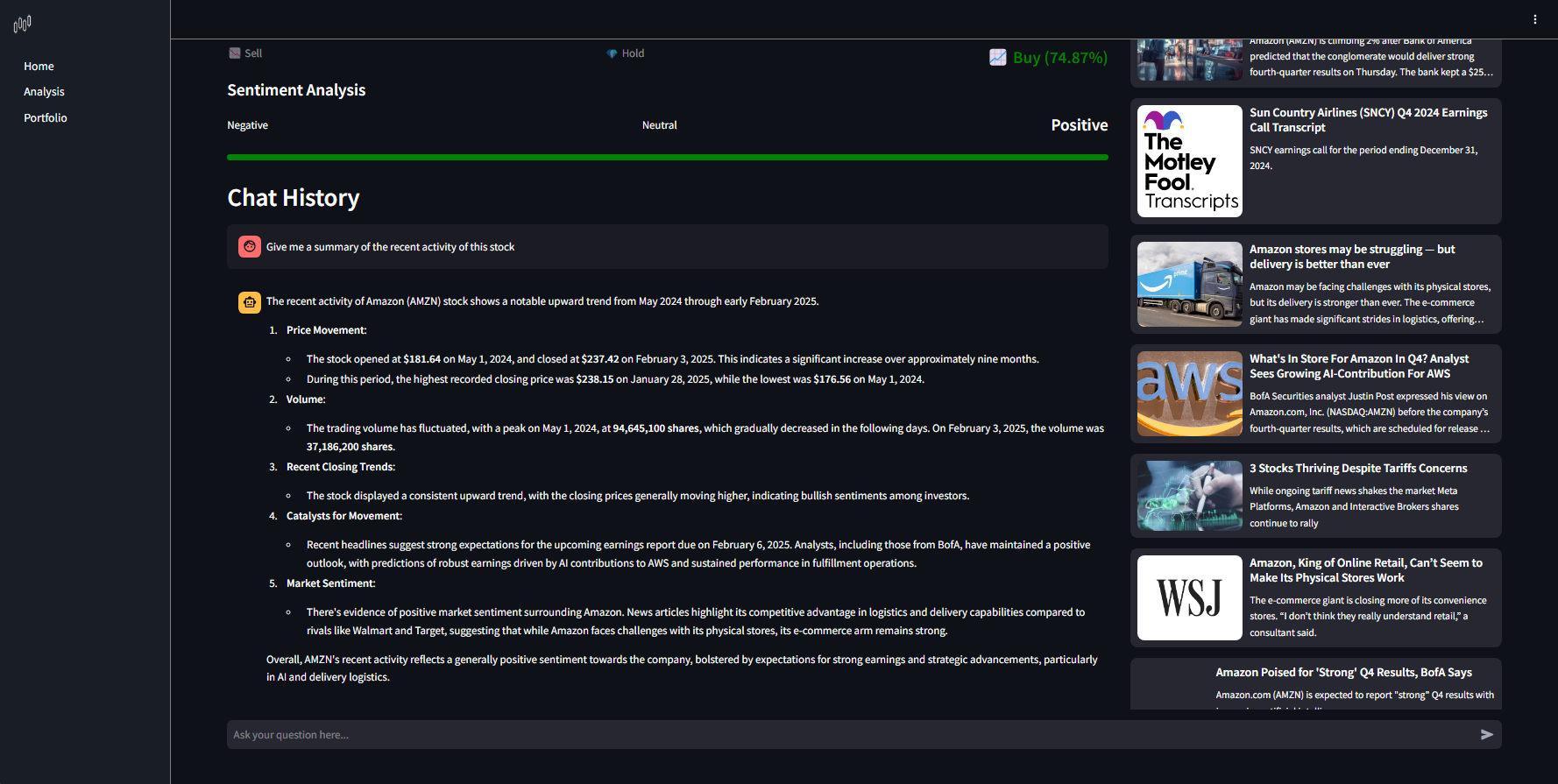Click the Positive sentiment label
The width and height of the screenshot is (1558, 784).
(1080, 125)
